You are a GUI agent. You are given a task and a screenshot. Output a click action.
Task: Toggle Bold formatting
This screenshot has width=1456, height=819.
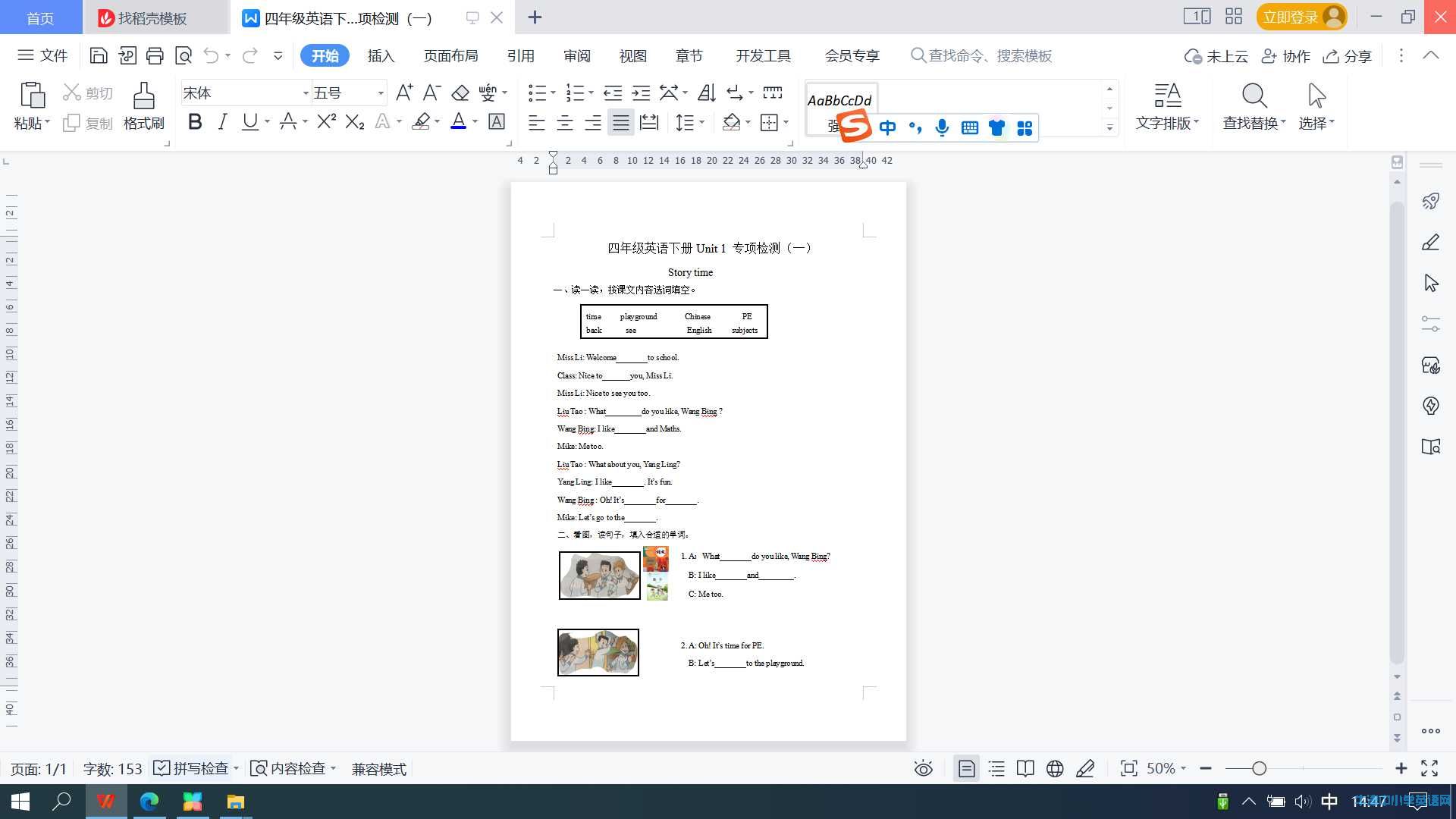[x=195, y=121]
